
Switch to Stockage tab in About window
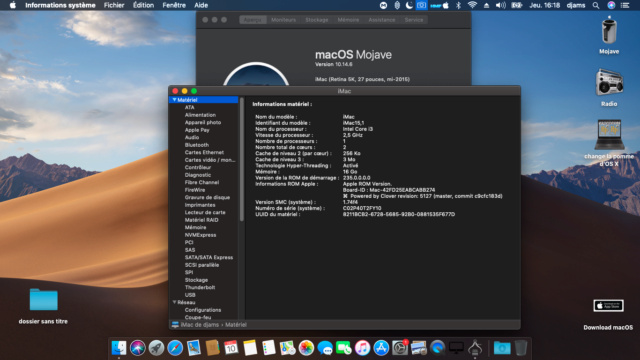(x=317, y=20)
